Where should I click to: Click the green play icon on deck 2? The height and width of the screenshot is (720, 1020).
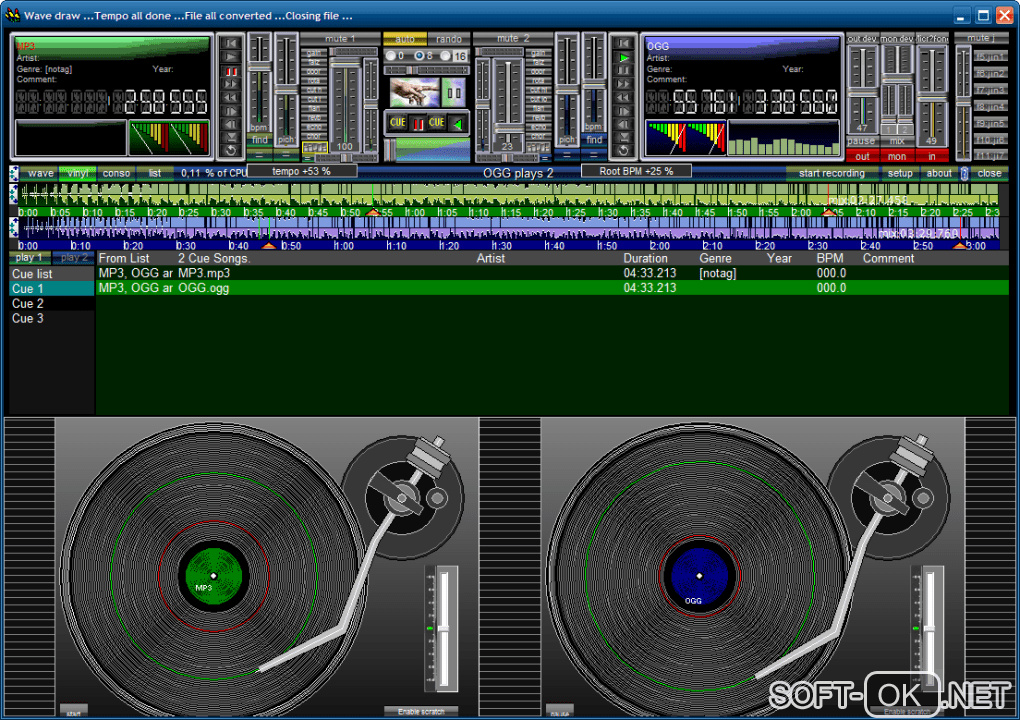pyautogui.click(x=624, y=58)
